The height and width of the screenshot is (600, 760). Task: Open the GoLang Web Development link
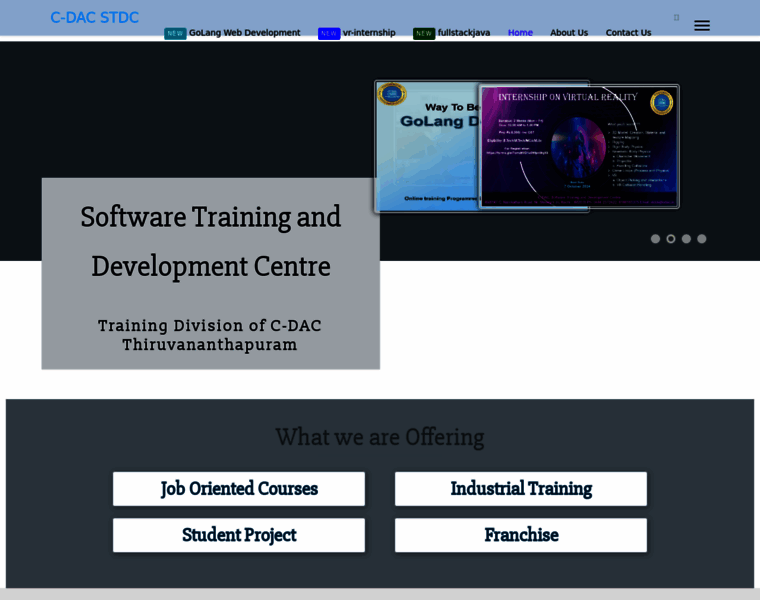tap(244, 32)
